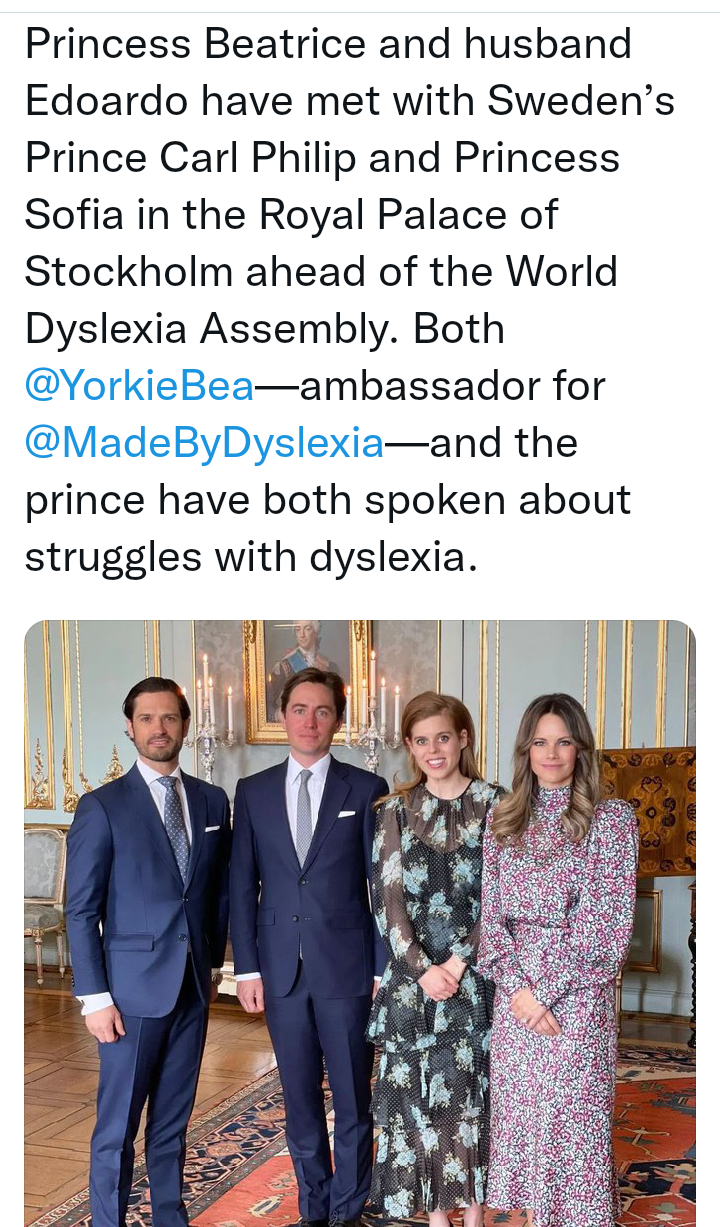Click the left candelabra in the photo
Image resolution: width=720 pixels, height=1227 pixels.
click(x=214, y=711)
